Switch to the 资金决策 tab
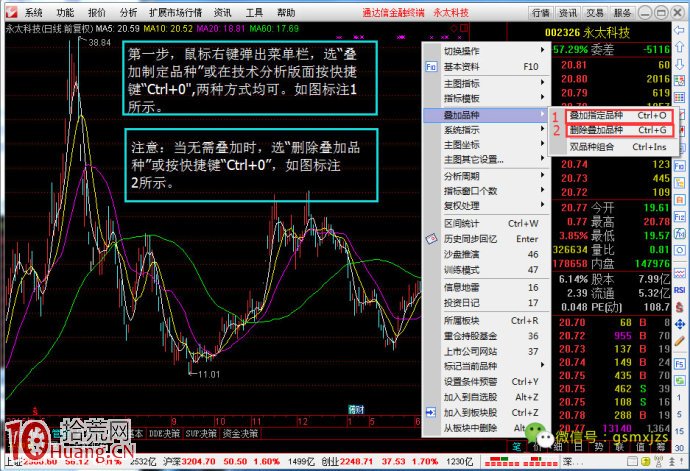This screenshot has width=690, height=471. pos(240,434)
